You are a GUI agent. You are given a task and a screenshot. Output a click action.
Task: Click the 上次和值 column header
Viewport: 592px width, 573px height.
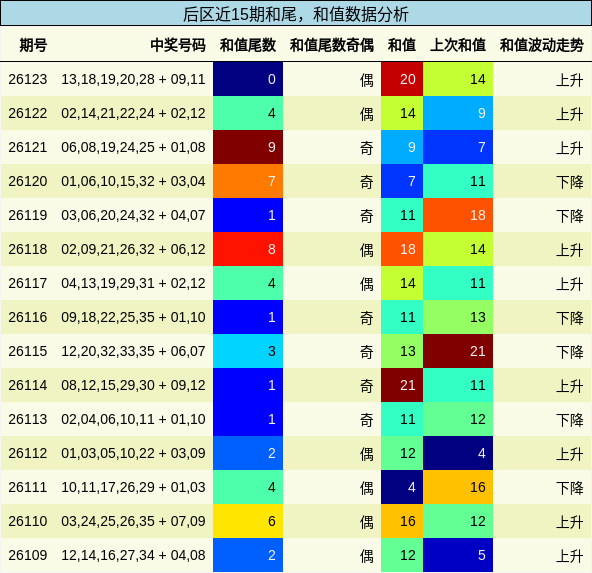(x=458, y=45)
